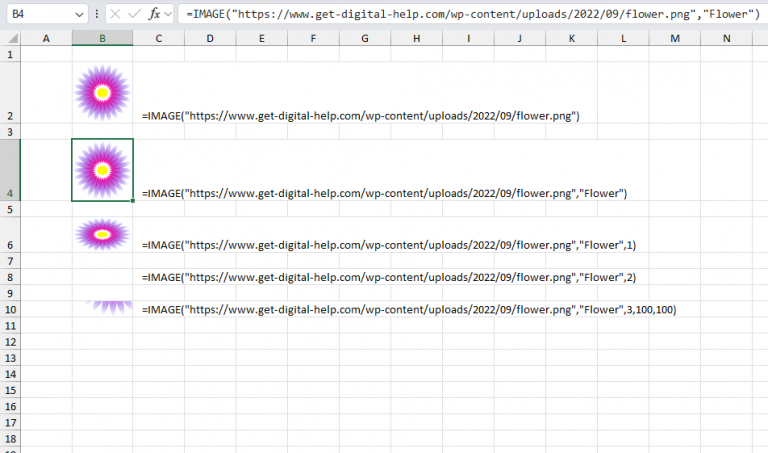This screenshot has height=453, width=768.
Task: Select row 18 header
Action: tap(10, 439)
